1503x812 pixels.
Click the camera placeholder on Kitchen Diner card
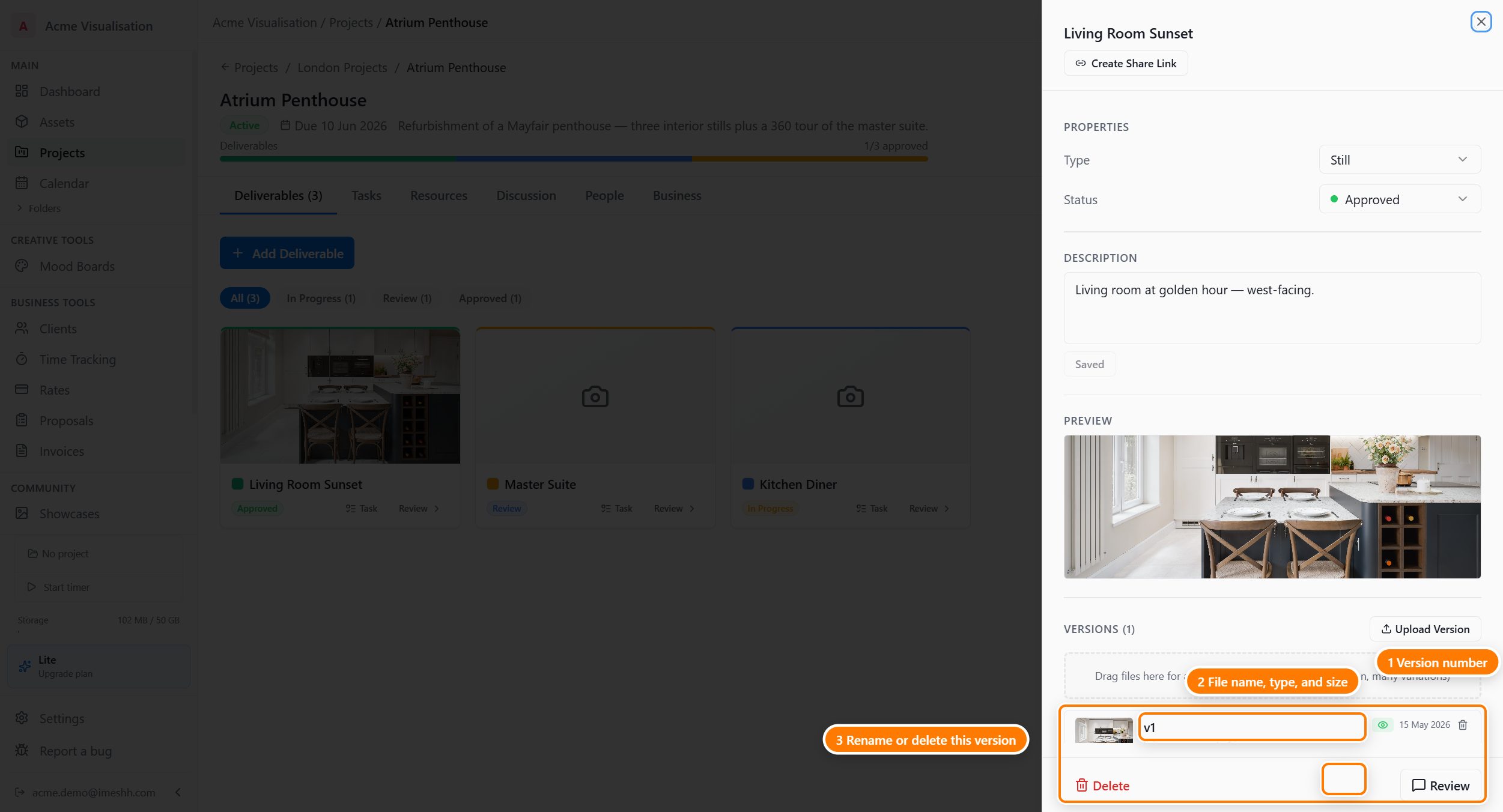[850, 396]
